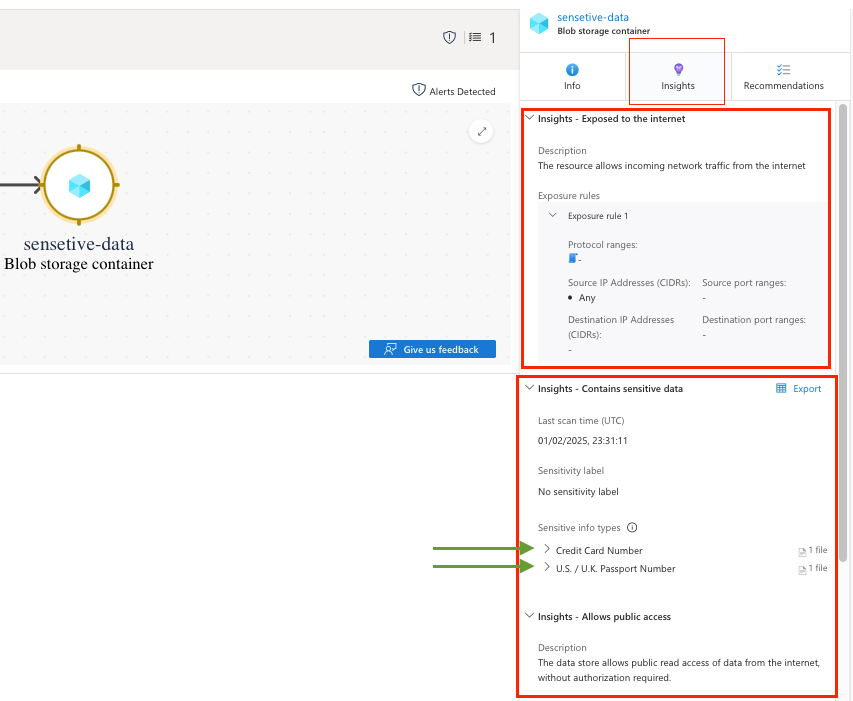The width and height of the screenshot is (853, 701).
Task: Collapse Insights - Exposed to the internet section
Action: [x=529, y=118]
